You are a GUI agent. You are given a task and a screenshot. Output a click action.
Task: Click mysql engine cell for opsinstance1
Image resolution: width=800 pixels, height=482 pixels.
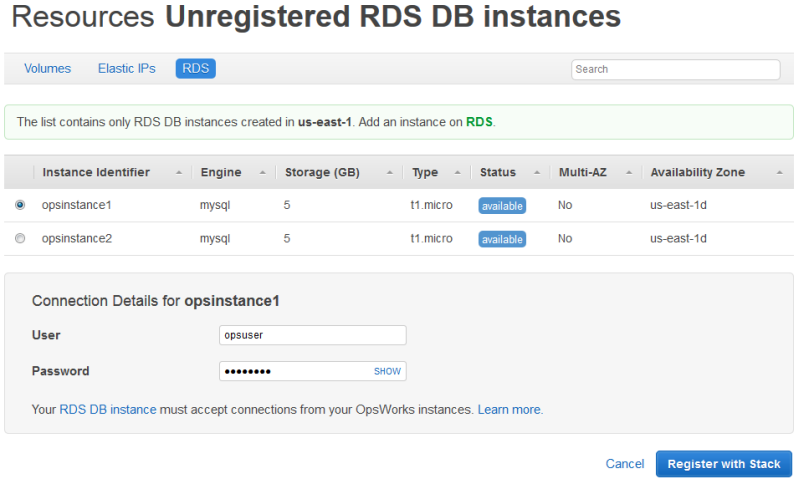point(215,205)
